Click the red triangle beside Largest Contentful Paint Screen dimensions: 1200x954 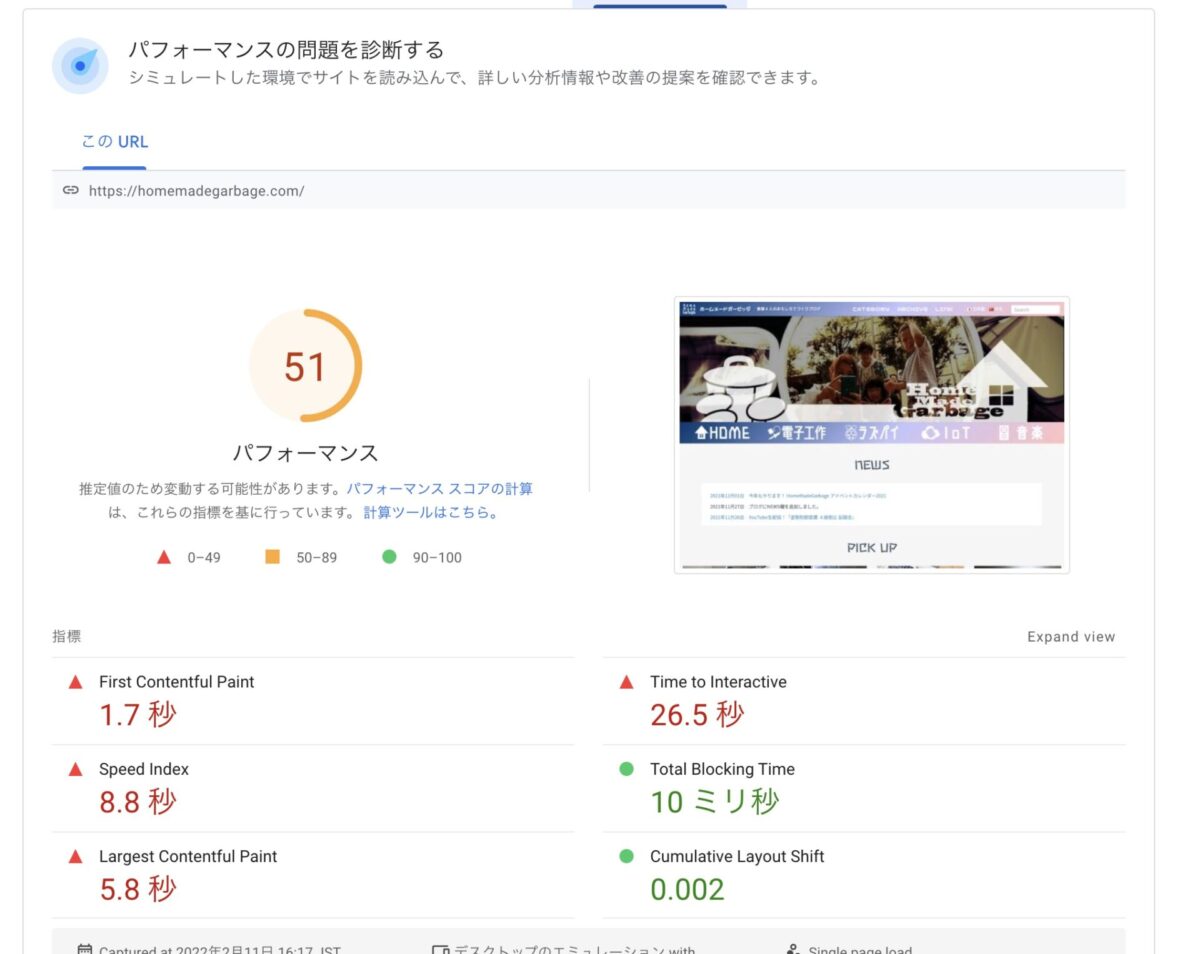pyautogui.click(x=75, y=856)
